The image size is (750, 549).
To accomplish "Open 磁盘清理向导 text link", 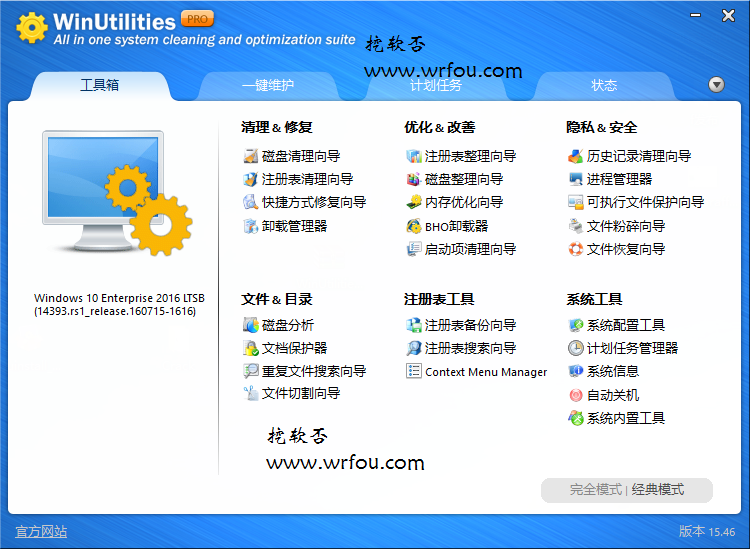I will pos(301,156).
